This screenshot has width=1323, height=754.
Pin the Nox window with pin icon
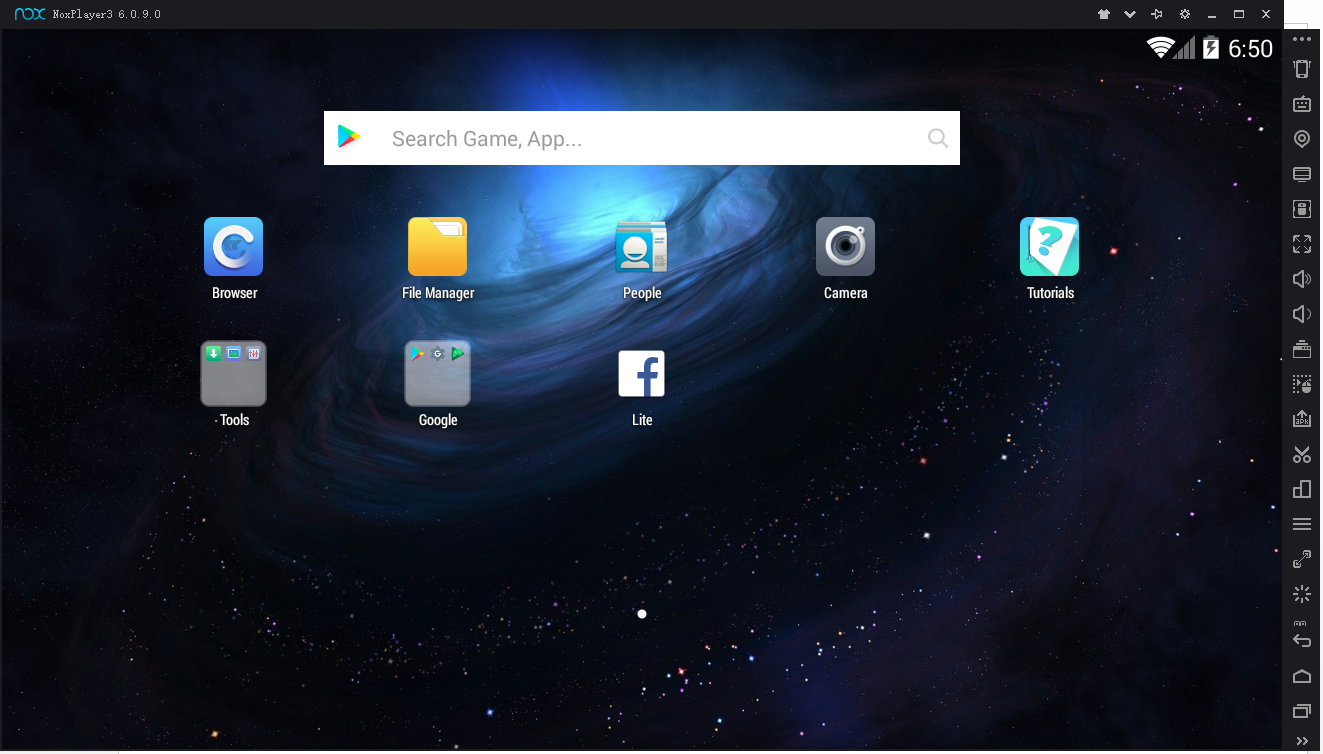(1157, 14)
